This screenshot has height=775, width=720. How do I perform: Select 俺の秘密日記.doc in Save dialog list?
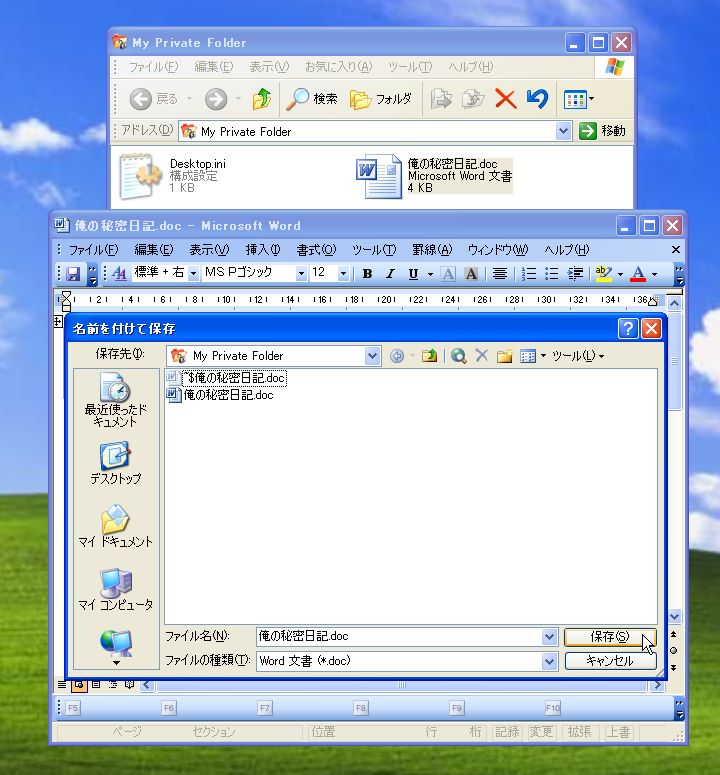tap(220, 395)
